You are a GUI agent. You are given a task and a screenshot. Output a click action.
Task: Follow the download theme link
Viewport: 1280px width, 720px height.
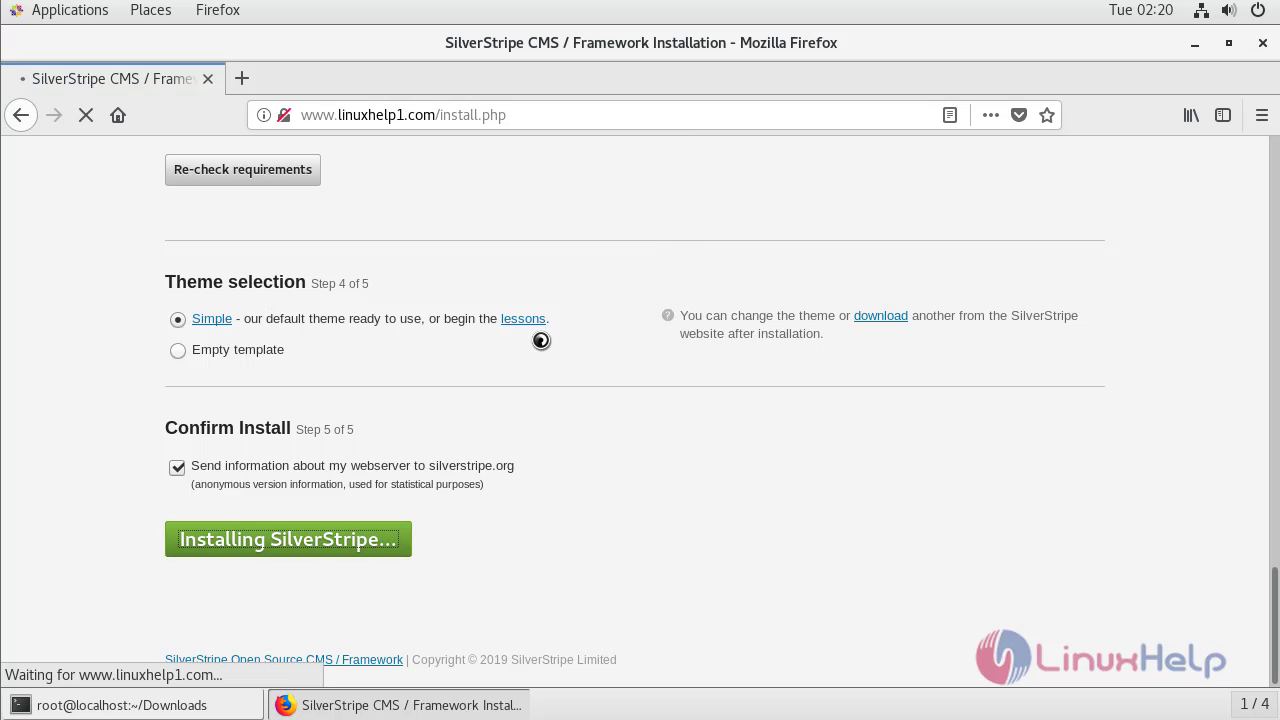881,315
